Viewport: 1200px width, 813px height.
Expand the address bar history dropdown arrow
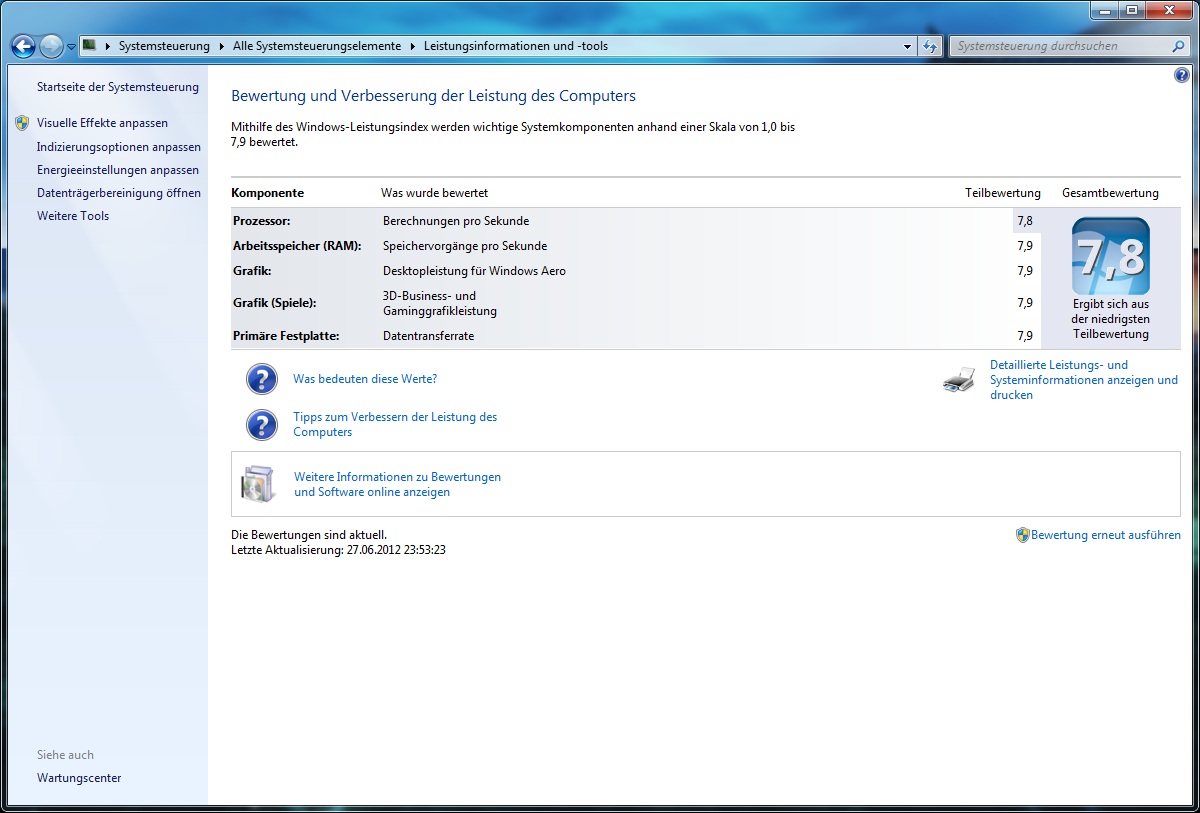pos(907,46)
